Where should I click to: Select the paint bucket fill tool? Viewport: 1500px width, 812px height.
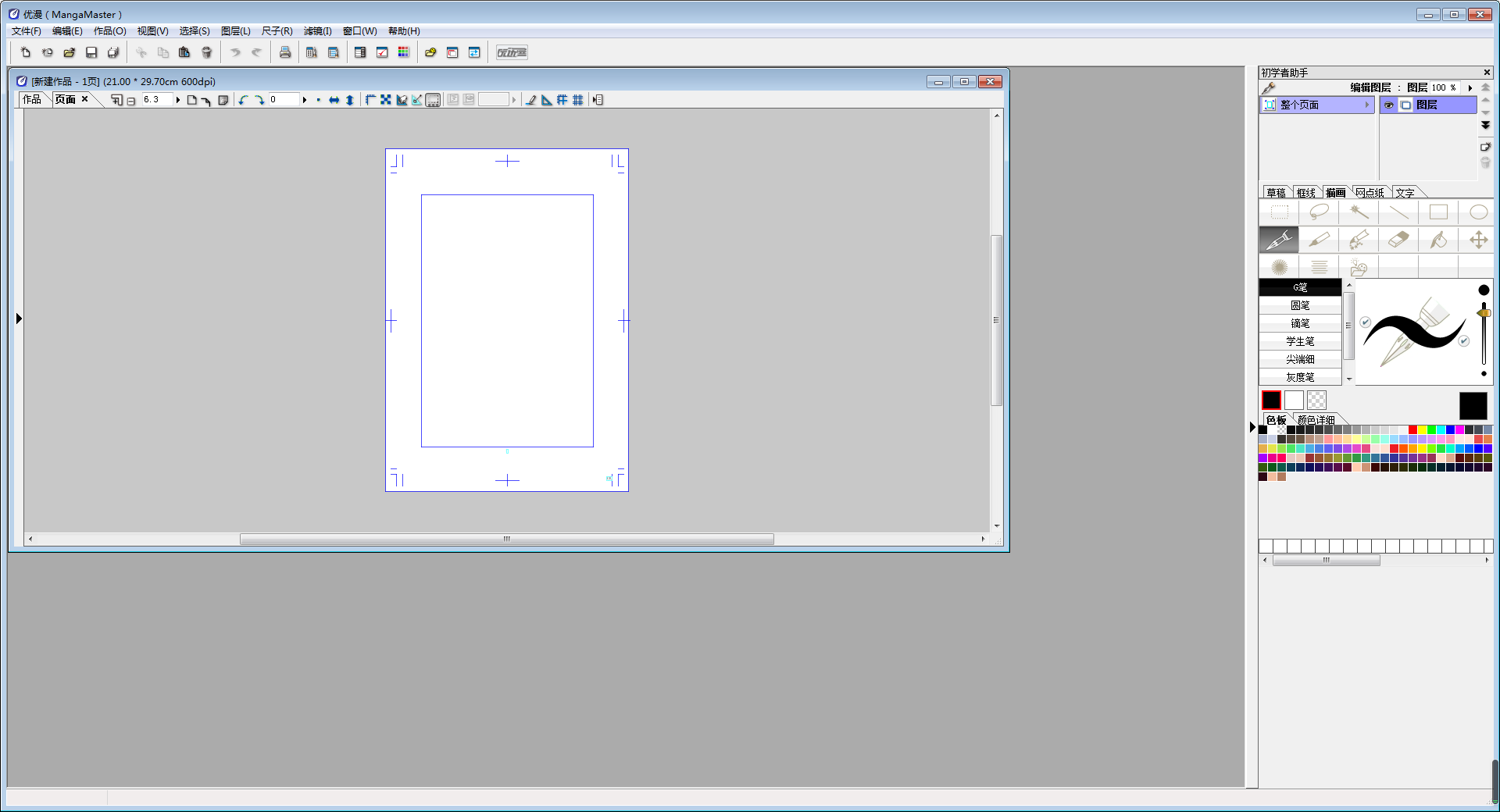coord(1439,240)
